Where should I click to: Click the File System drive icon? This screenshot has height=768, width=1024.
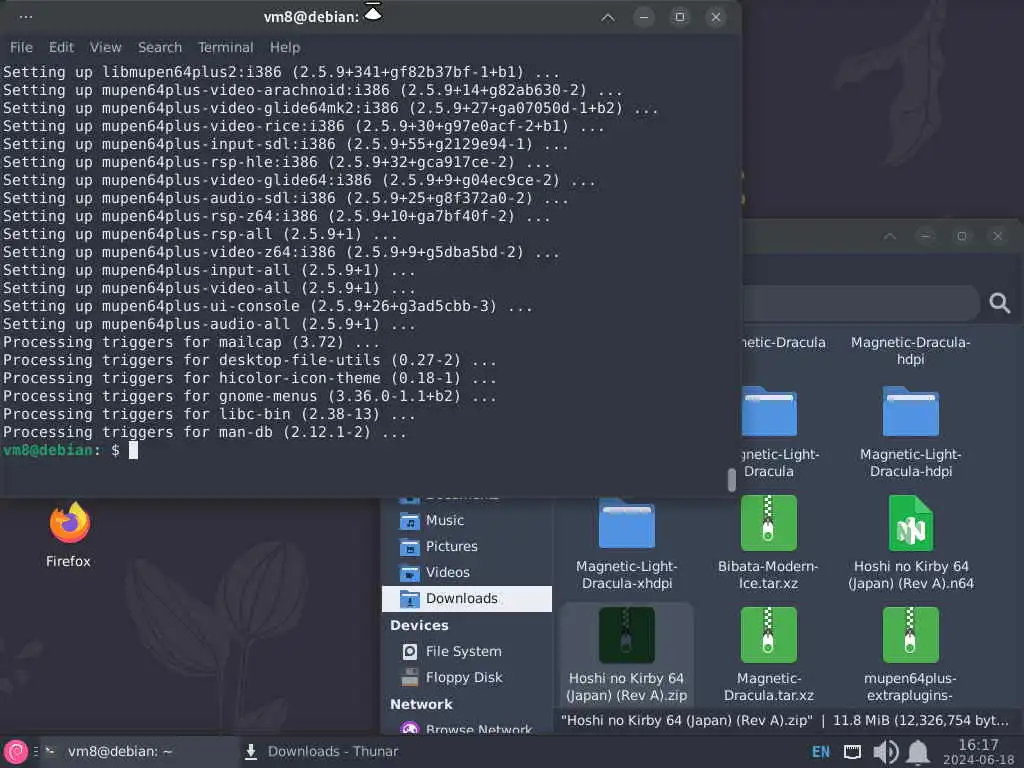(x=409, y=652)
